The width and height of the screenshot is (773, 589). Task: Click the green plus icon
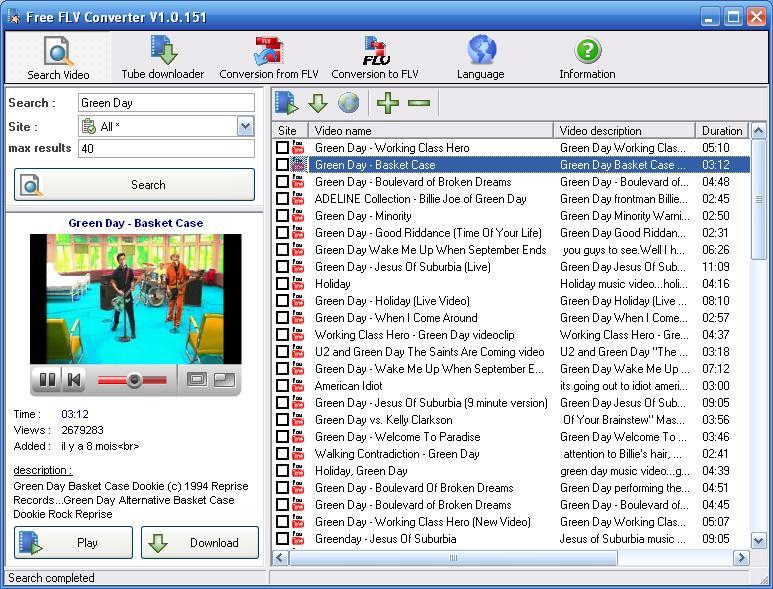tap(388, 103)
